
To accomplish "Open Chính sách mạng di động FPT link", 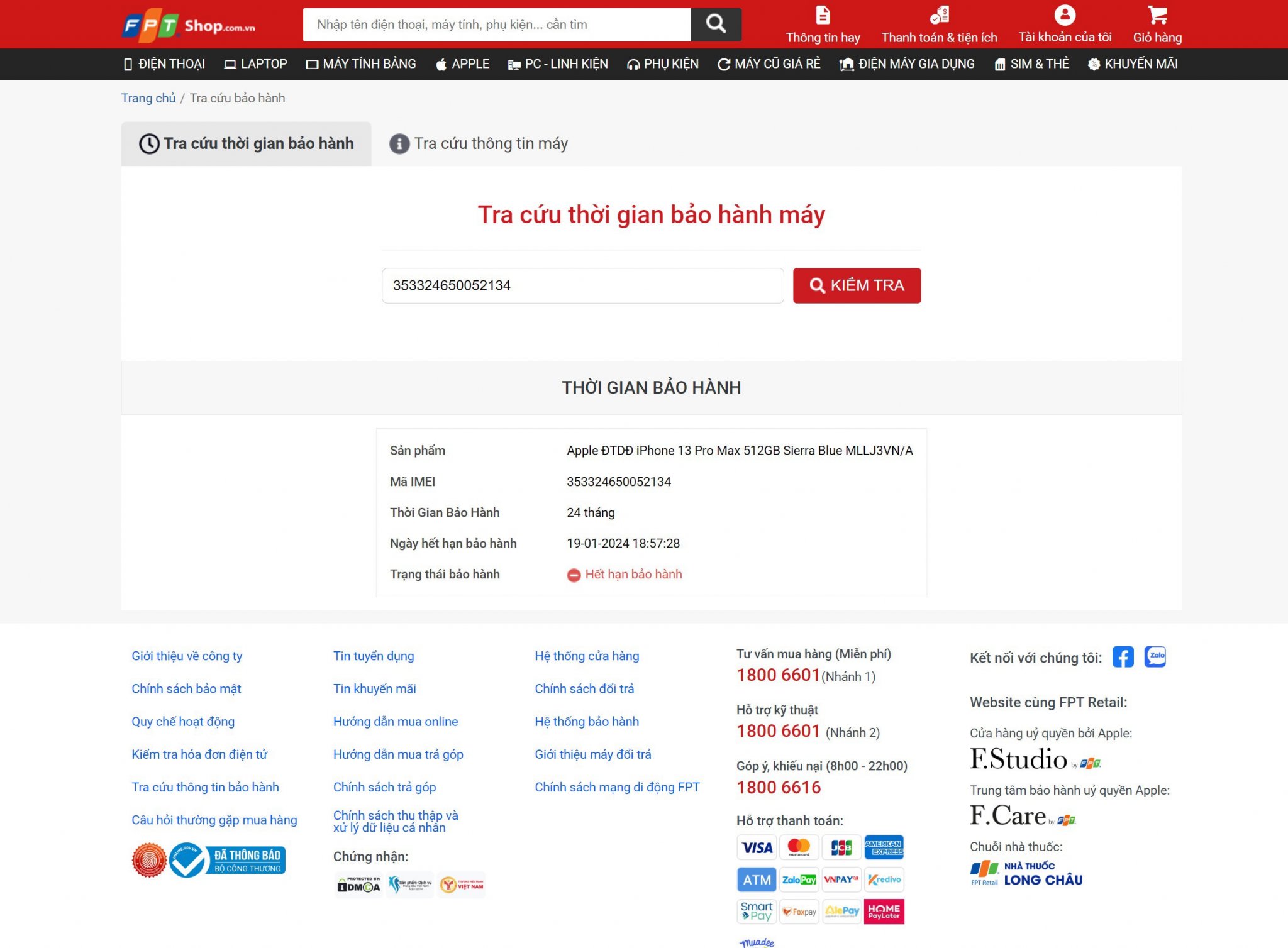I will click(617, 787).
